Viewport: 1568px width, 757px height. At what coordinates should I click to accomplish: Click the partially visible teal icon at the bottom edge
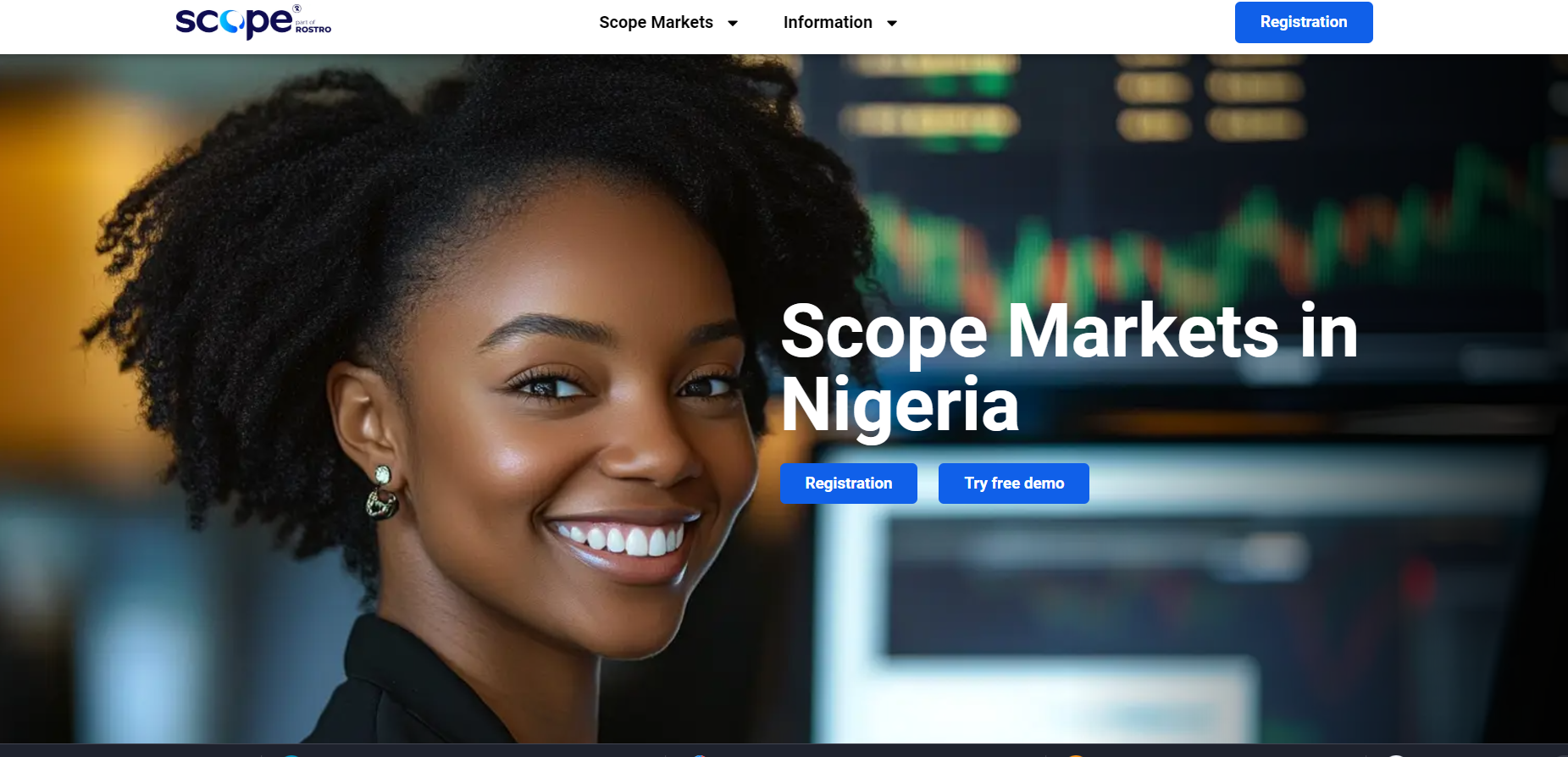(291, 754)
